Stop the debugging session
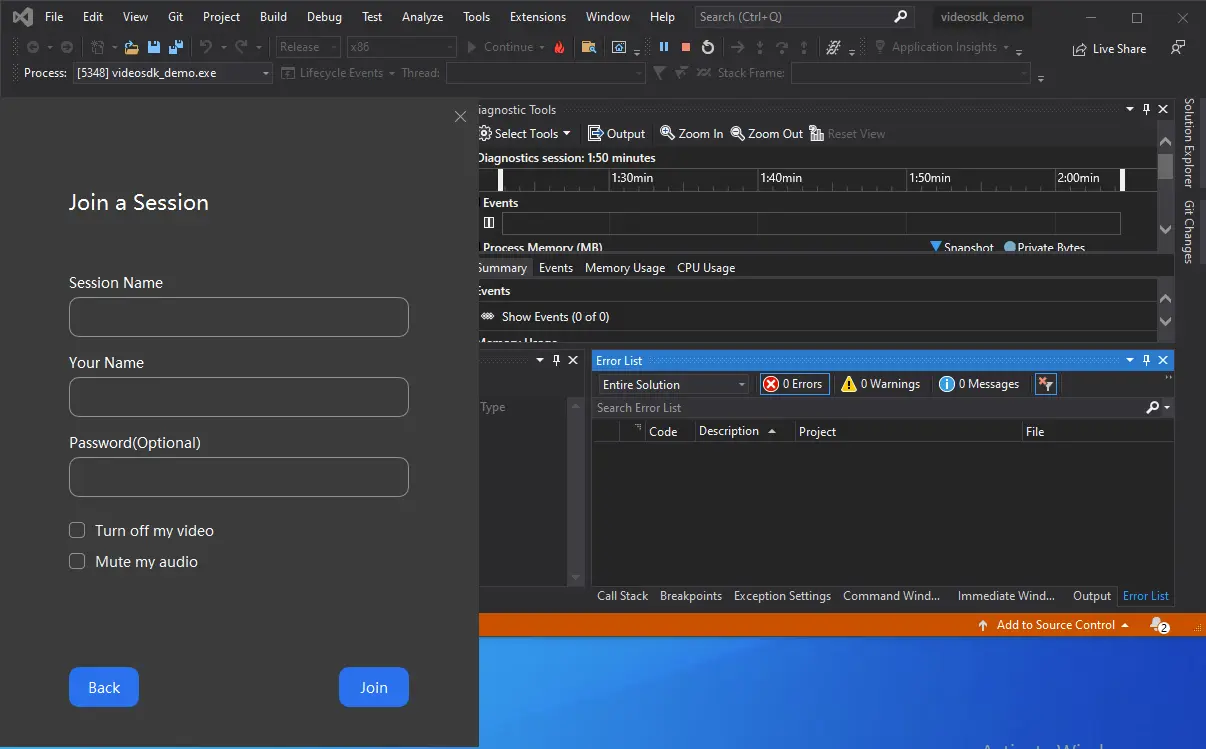This screenshot has width=1206, height=749. coord(686,46)
